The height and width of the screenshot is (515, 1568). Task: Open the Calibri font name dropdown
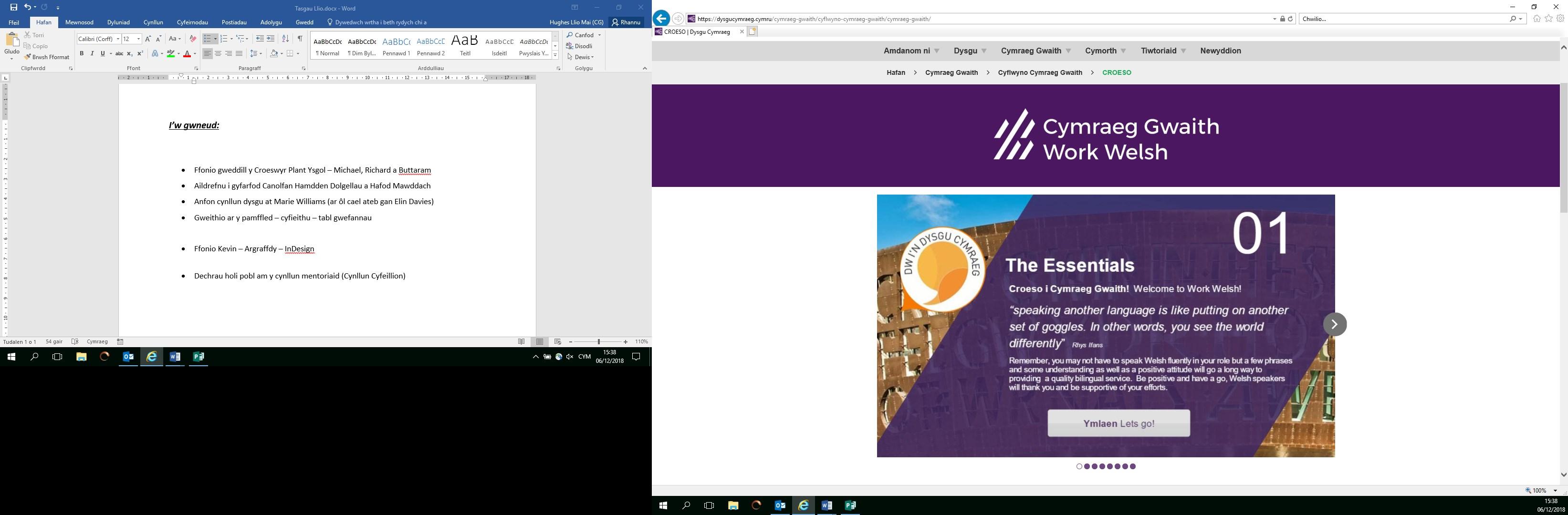coord(118,39)
